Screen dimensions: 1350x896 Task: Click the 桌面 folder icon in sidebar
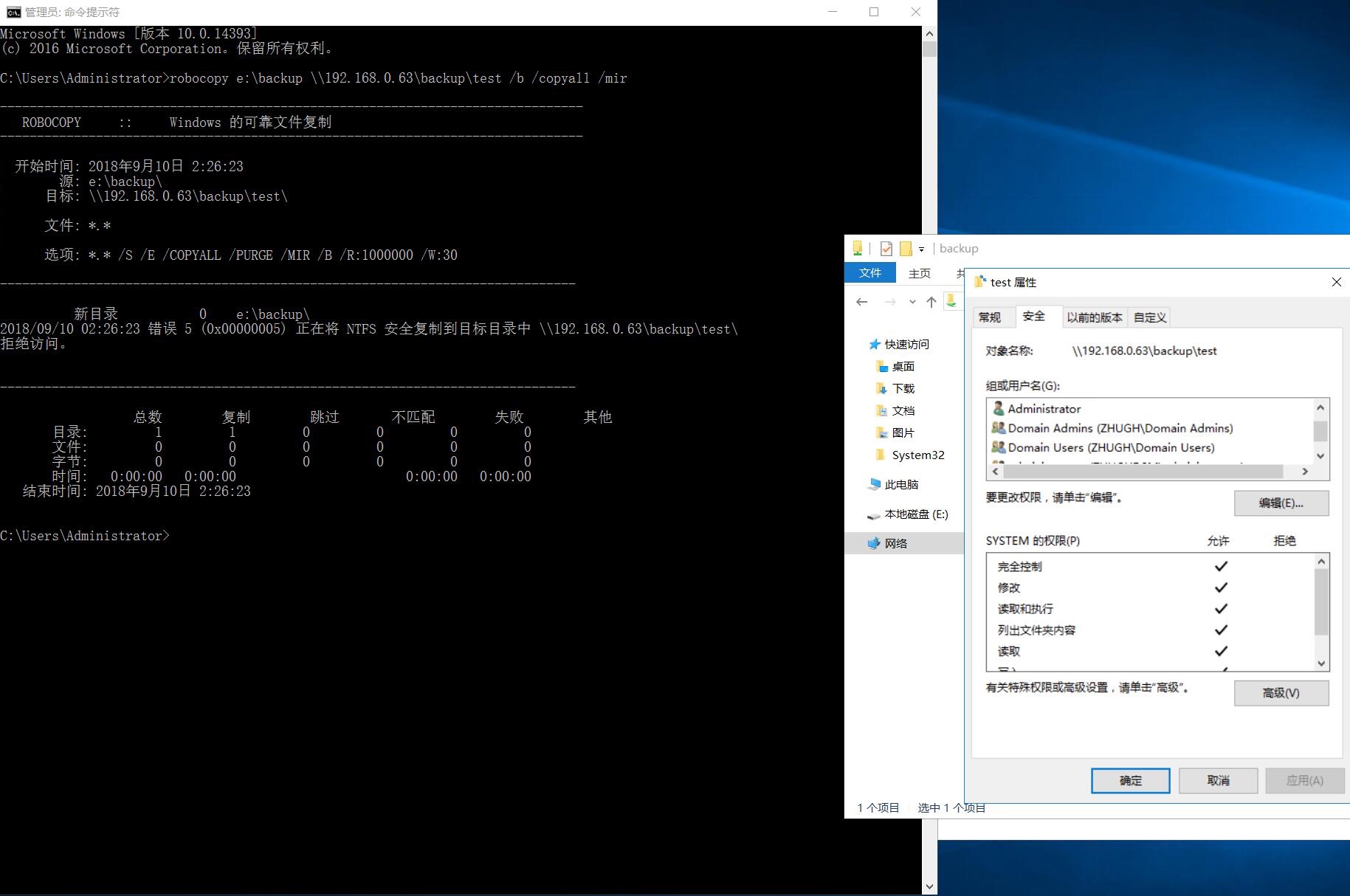pyautogui.click(x=881, y=366)
